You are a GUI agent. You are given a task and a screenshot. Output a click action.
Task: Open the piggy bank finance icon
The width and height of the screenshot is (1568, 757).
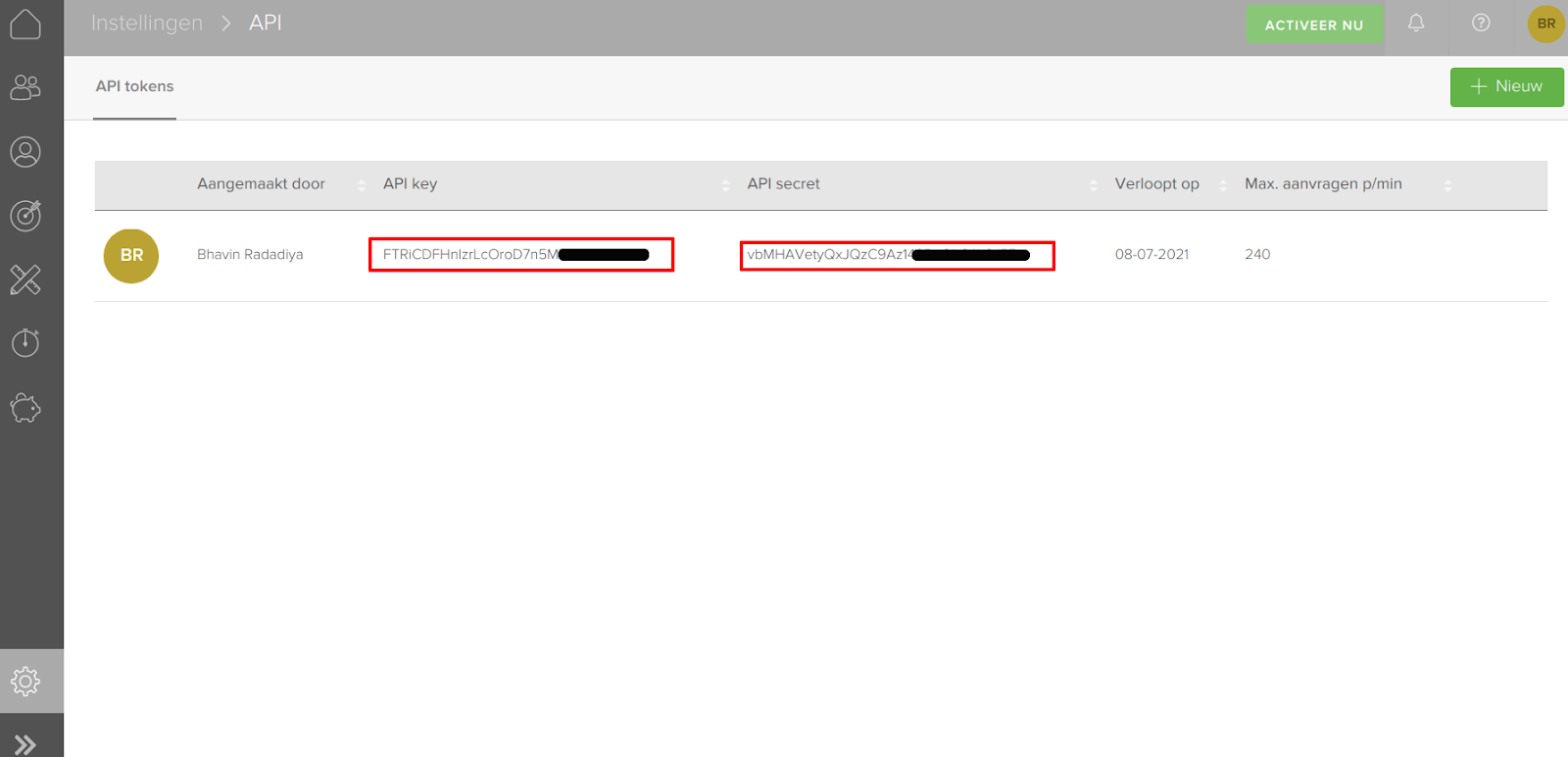point(25,408)
